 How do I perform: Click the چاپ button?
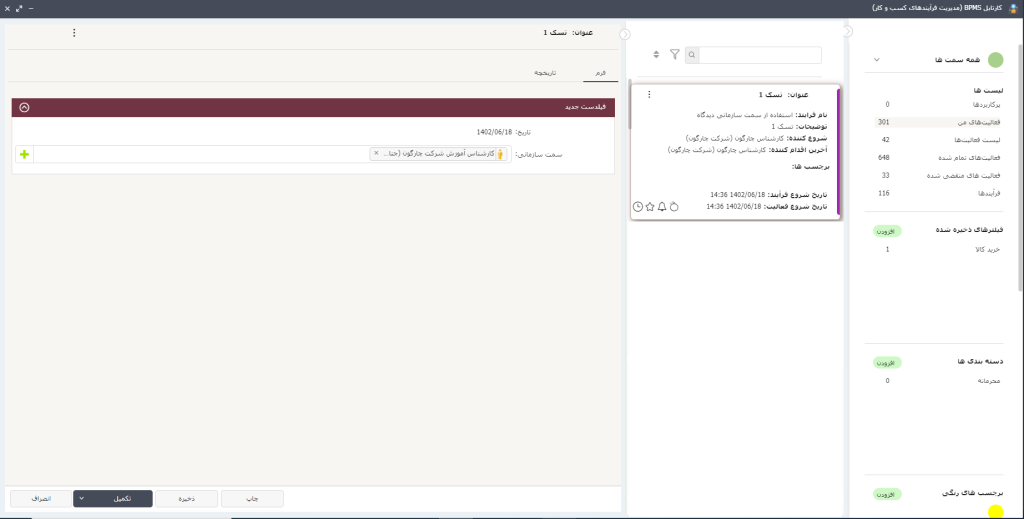click(x=252, y=497)
